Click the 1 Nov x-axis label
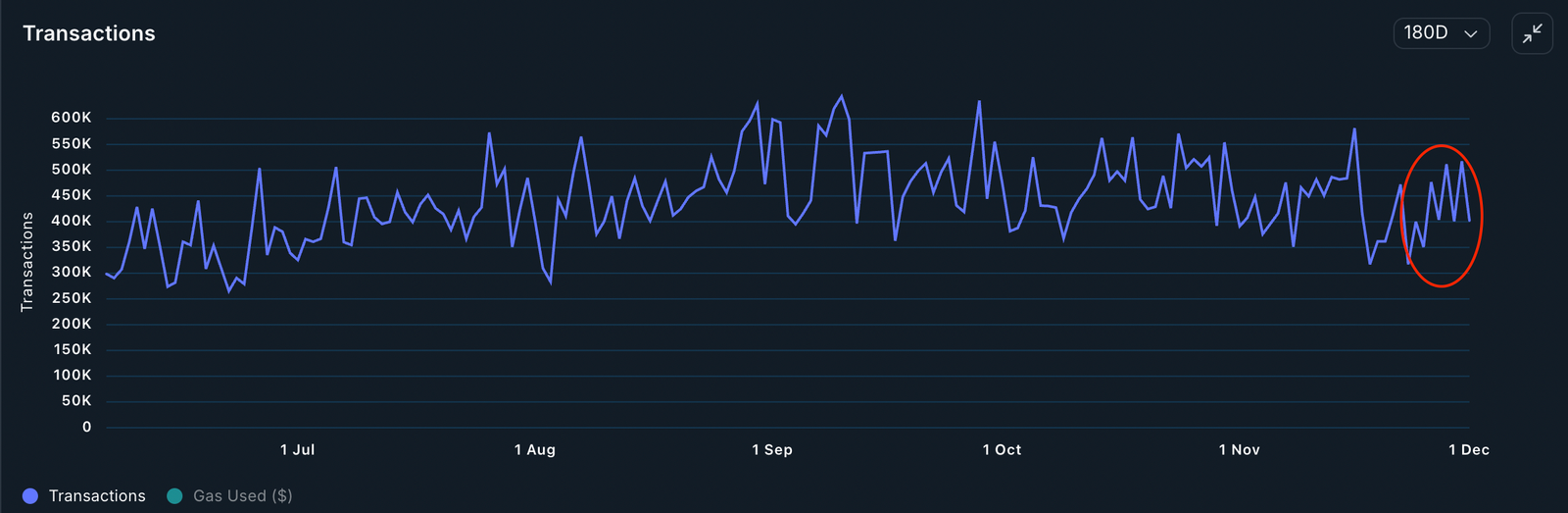 pos(1239,450)
